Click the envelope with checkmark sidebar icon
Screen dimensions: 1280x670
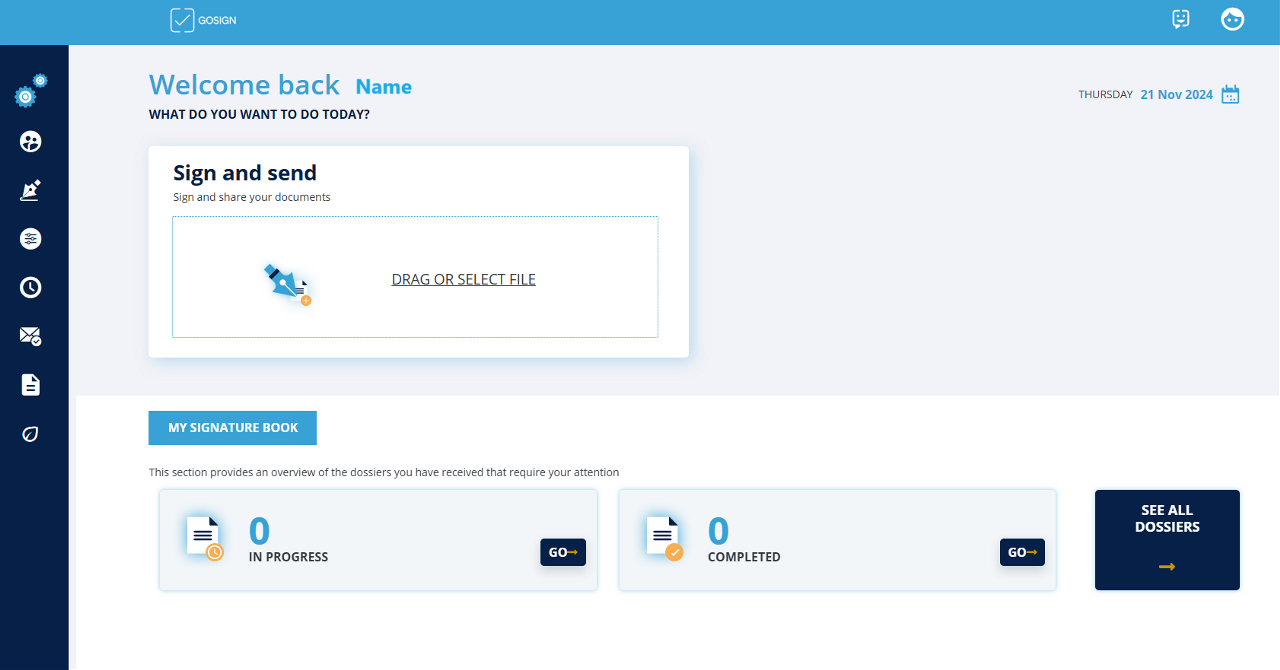pyautogui.click(x=31, y=336)
